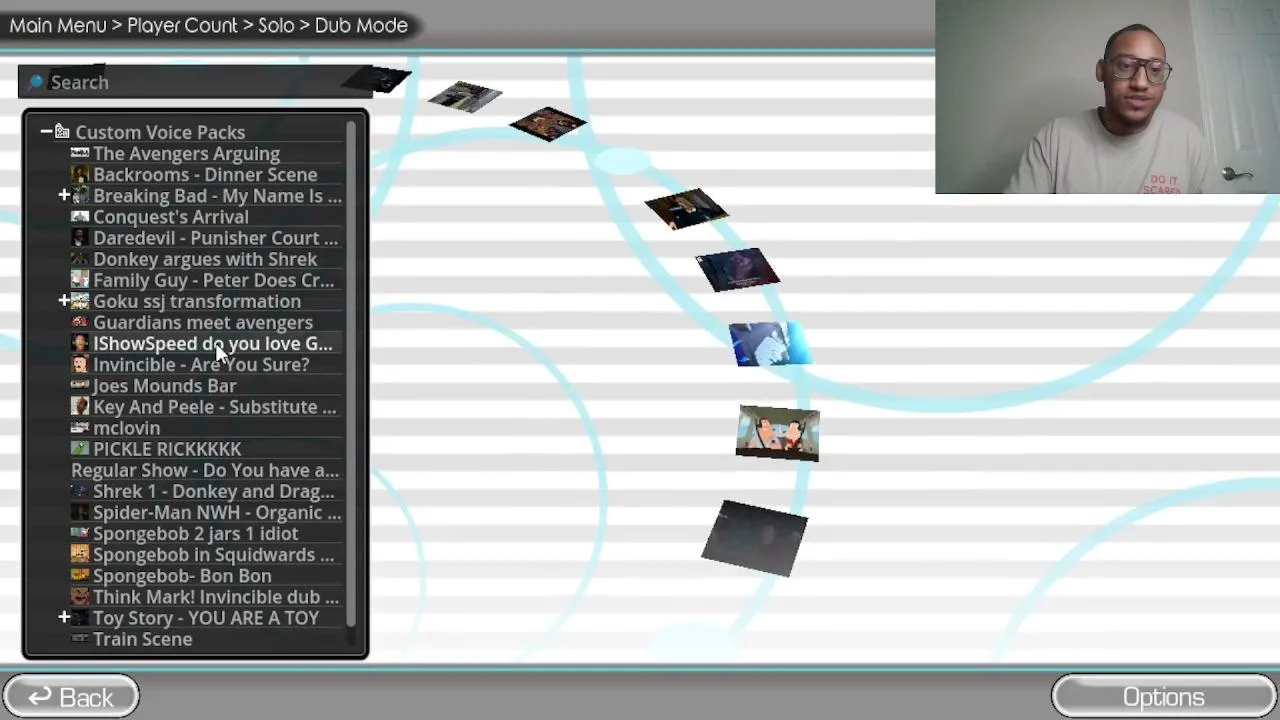
Task: Click the Think Mark! Invincible dub icon
Action: coord(80,597)
